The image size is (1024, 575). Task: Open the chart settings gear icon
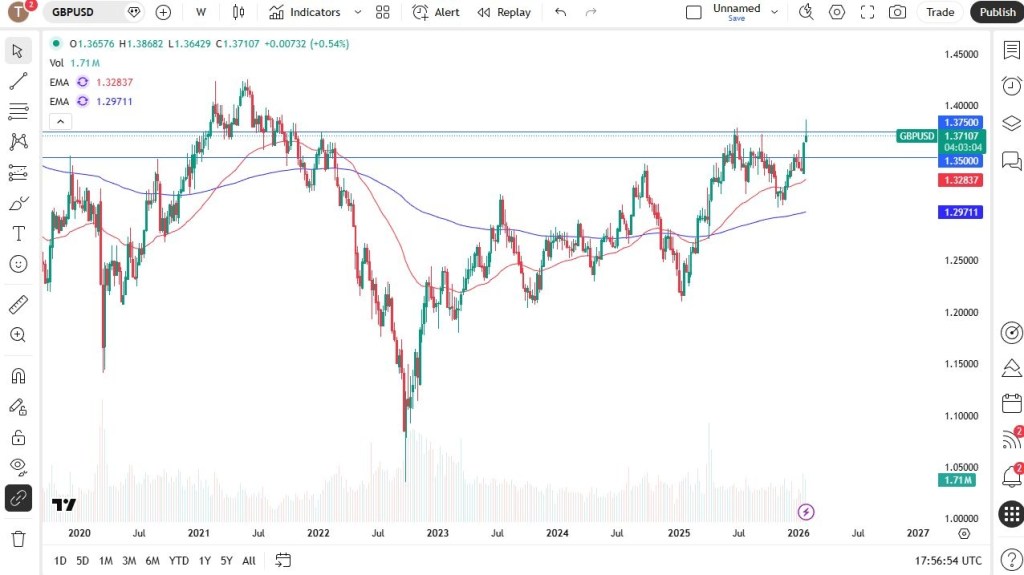click(836, 12)
